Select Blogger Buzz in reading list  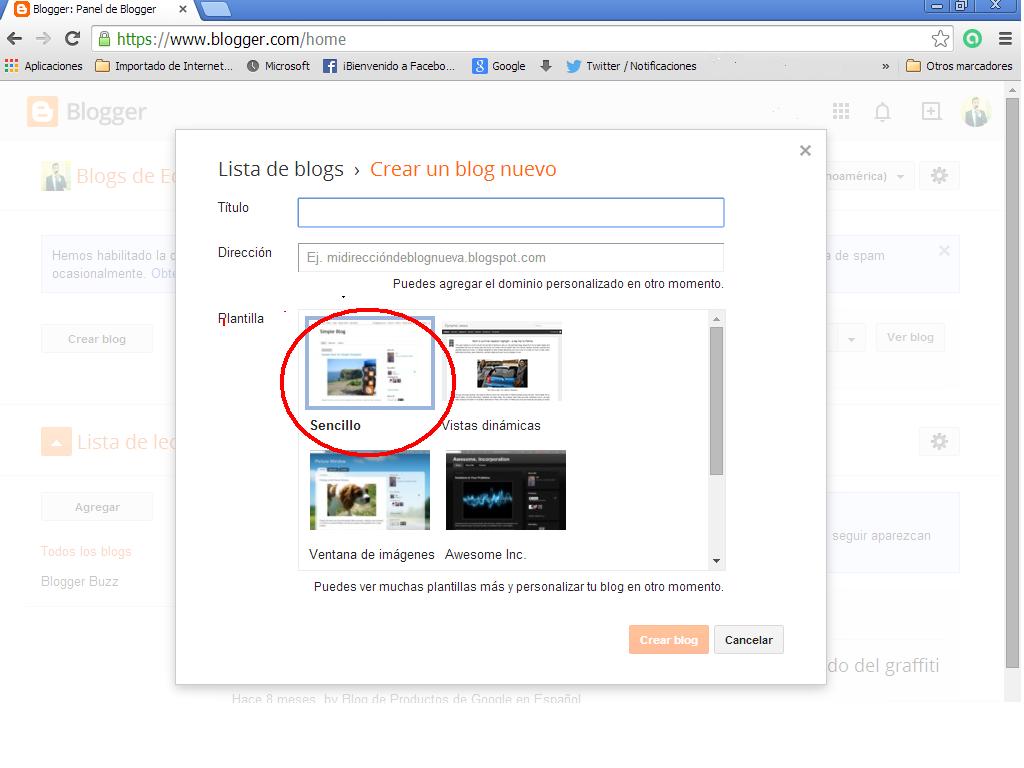pyautogui.click(x=80, y=581)
